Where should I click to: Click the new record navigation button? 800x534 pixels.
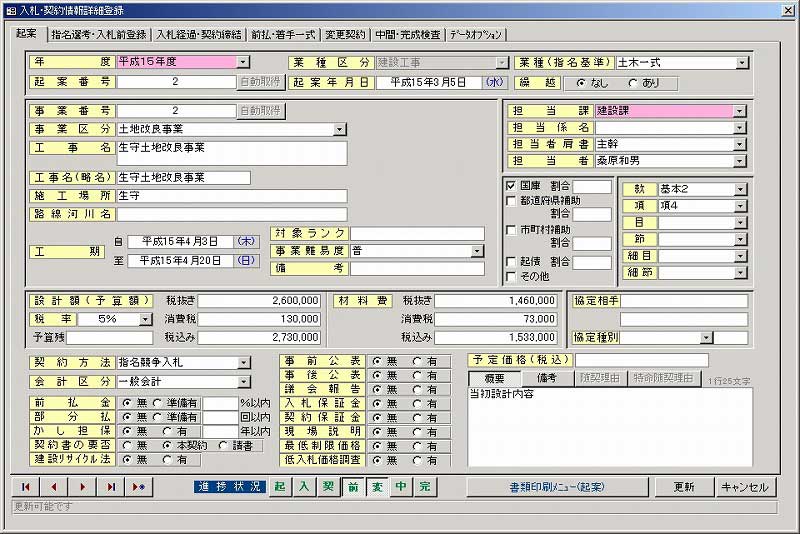point(139,487)
